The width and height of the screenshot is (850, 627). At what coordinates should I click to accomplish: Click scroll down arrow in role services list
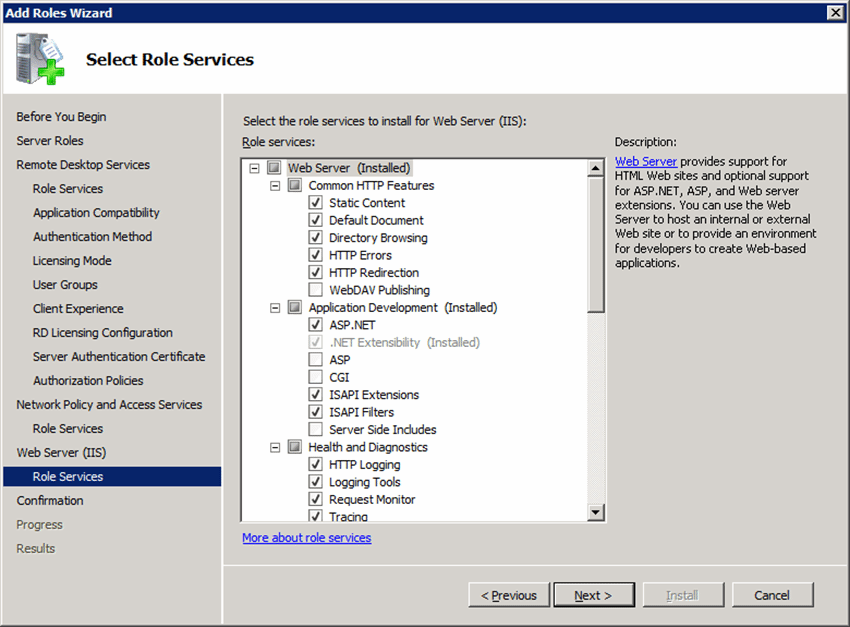pyautogui.click(x=596, y=512)
